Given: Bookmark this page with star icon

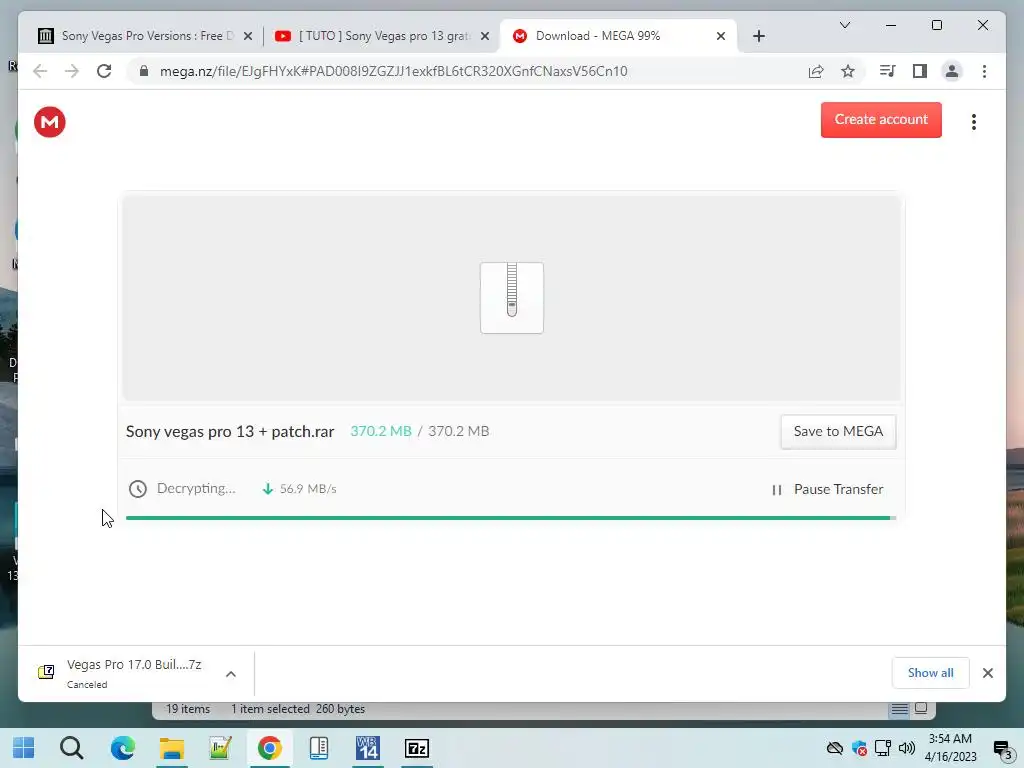Looking at the screenshot, I should (x=848, y=71).
